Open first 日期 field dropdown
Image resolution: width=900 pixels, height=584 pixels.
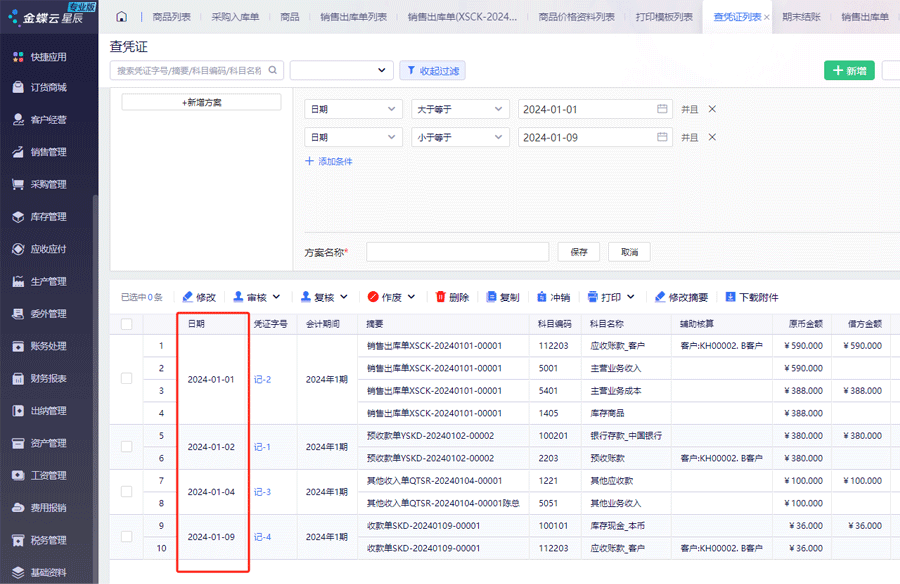point(352,109)
